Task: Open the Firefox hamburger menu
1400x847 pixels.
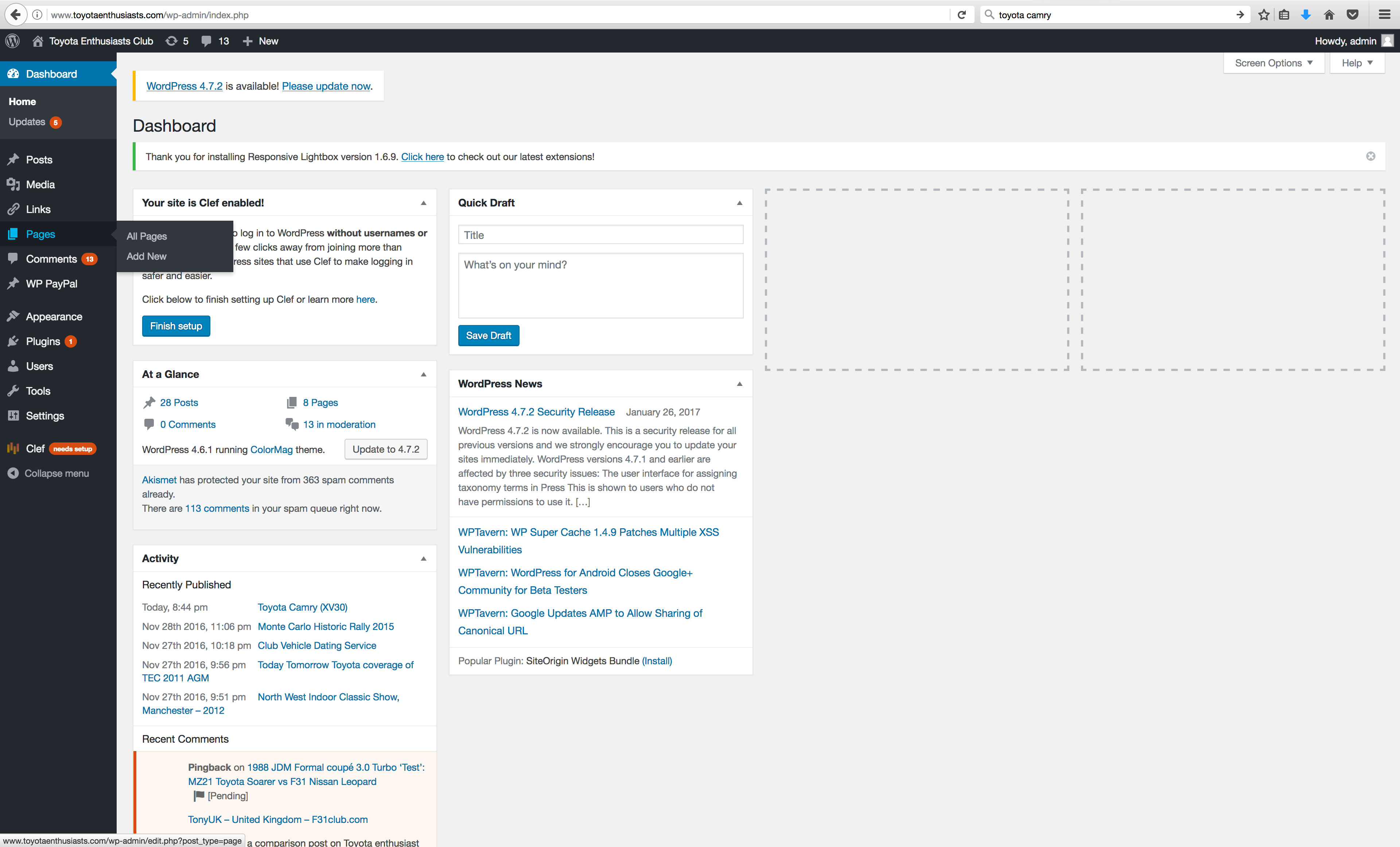Action: click(x=1384, y=15)
